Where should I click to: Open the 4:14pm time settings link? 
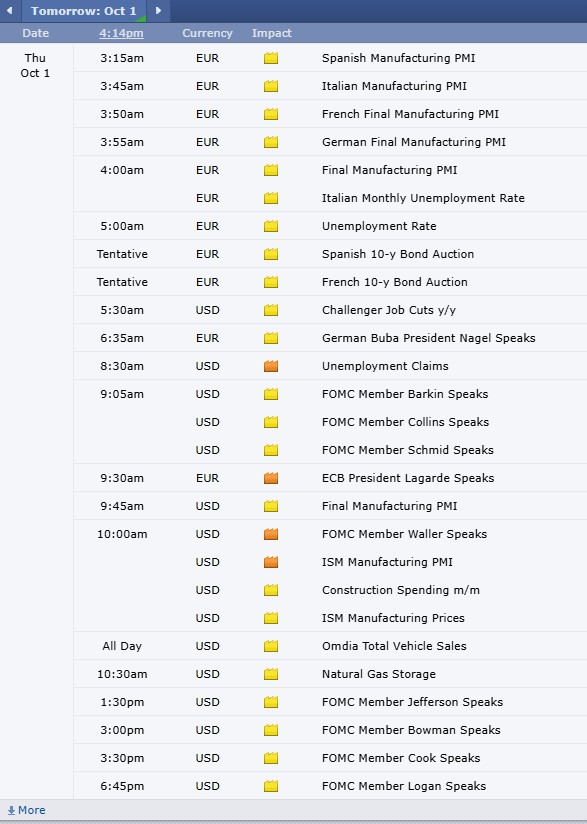coord(121,33)
